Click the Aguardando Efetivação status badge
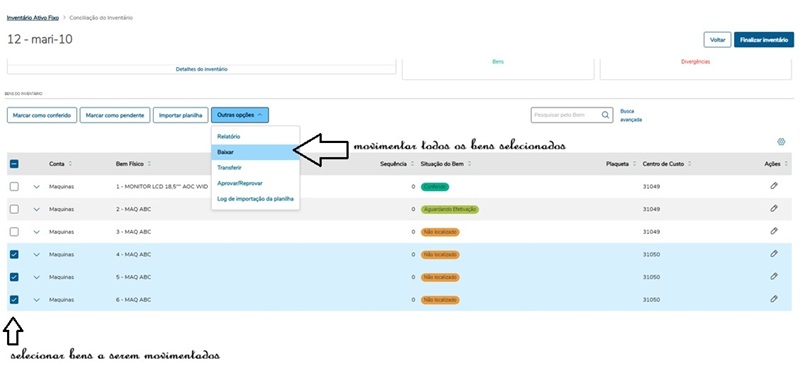Screen dimensions: 800x378 tap(449, 209)
